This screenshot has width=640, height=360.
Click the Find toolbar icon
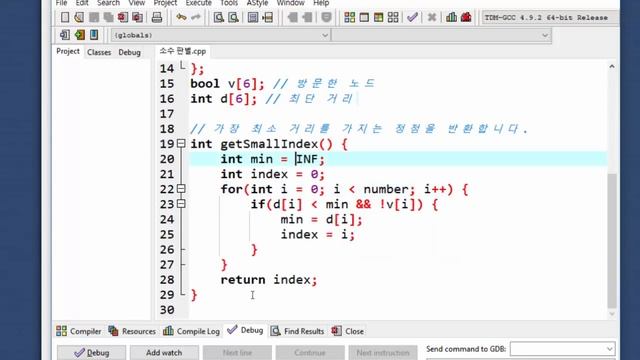[x=219, y=17]
